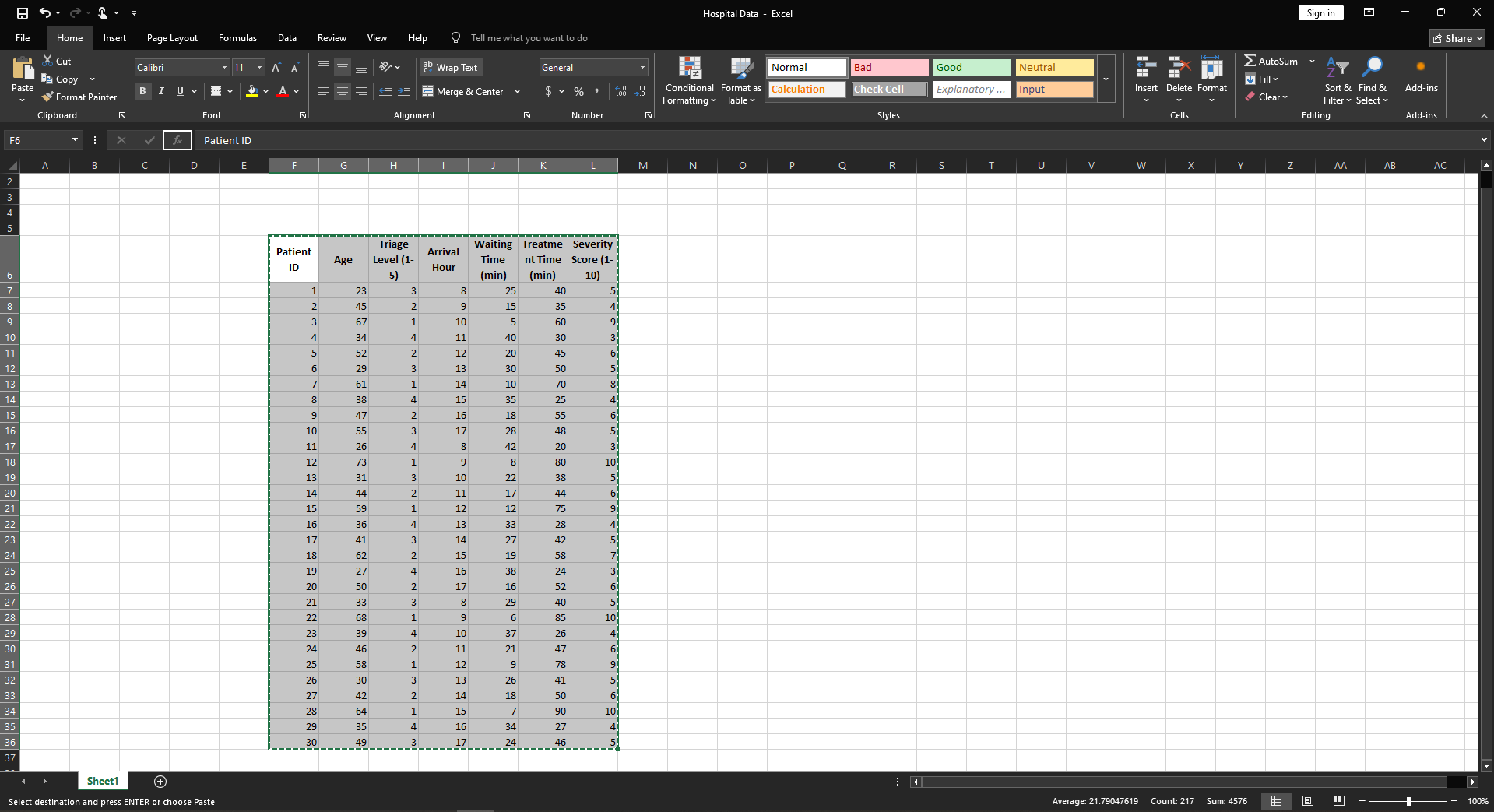Viewport: 1494px width, 812px height.
Task: Switch to Normal view in status bar
Action: pos(1276,801)
